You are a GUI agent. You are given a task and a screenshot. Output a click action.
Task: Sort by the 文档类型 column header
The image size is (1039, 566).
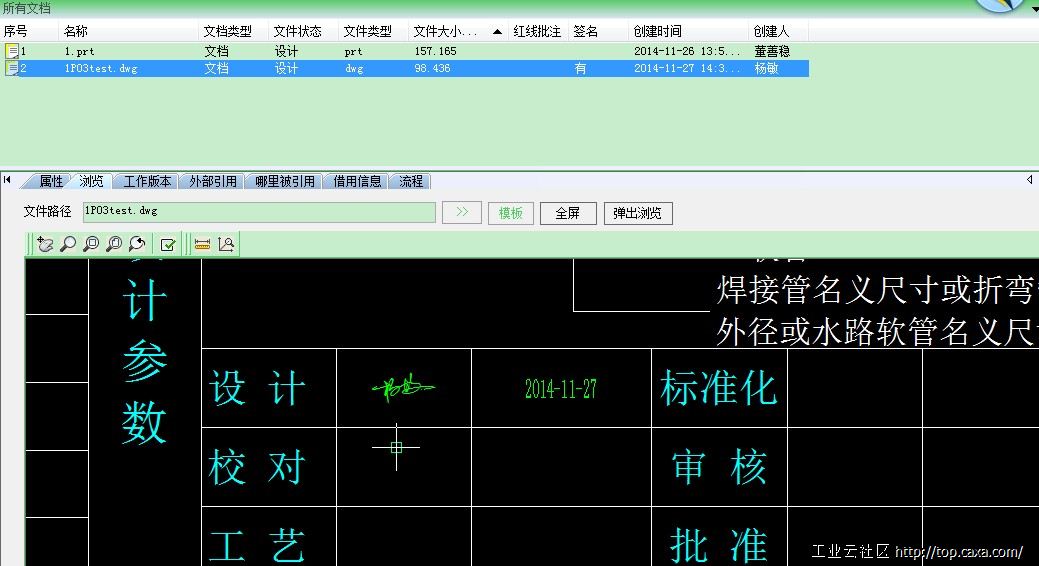click(227, 31)
